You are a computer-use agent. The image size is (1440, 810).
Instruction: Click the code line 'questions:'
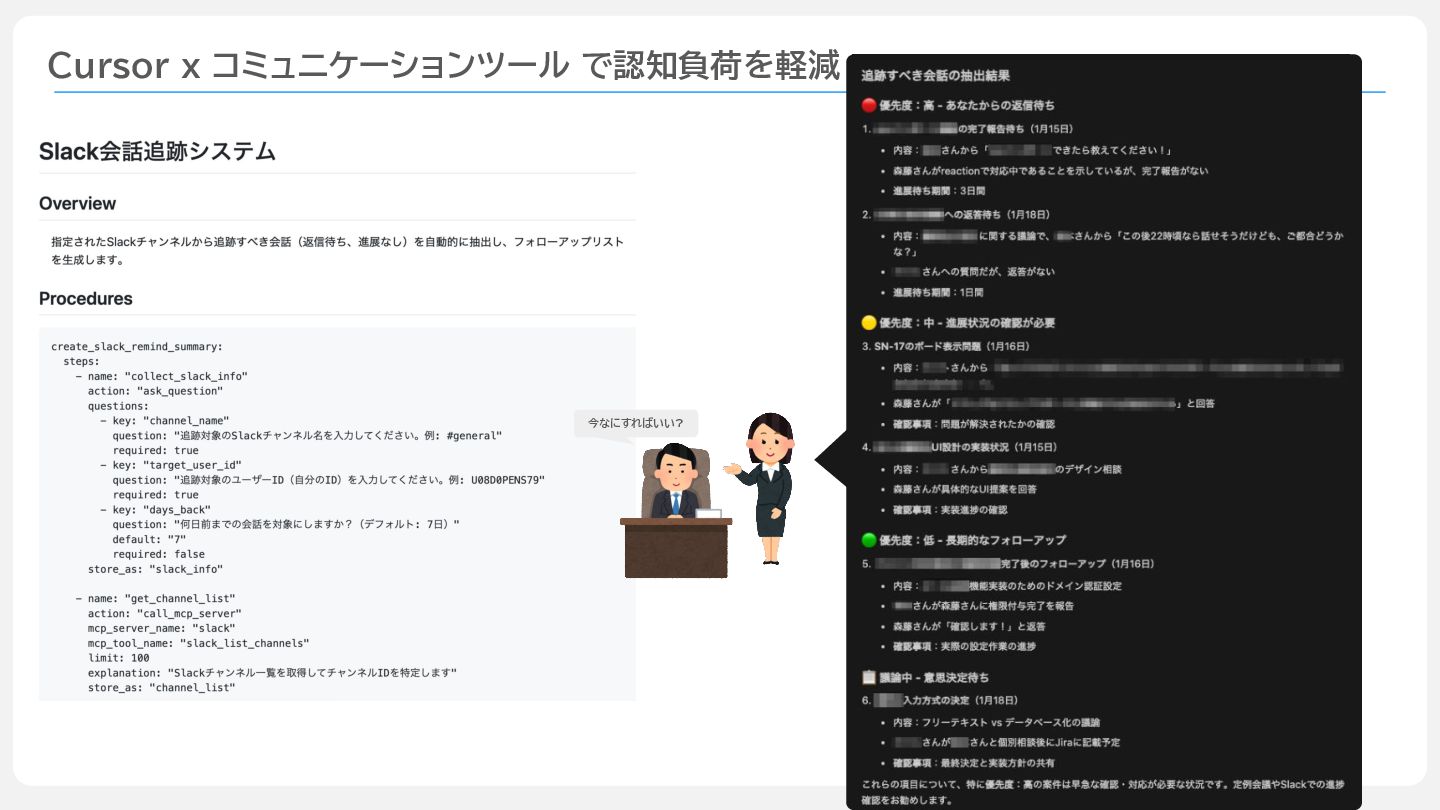click(118, 406)
